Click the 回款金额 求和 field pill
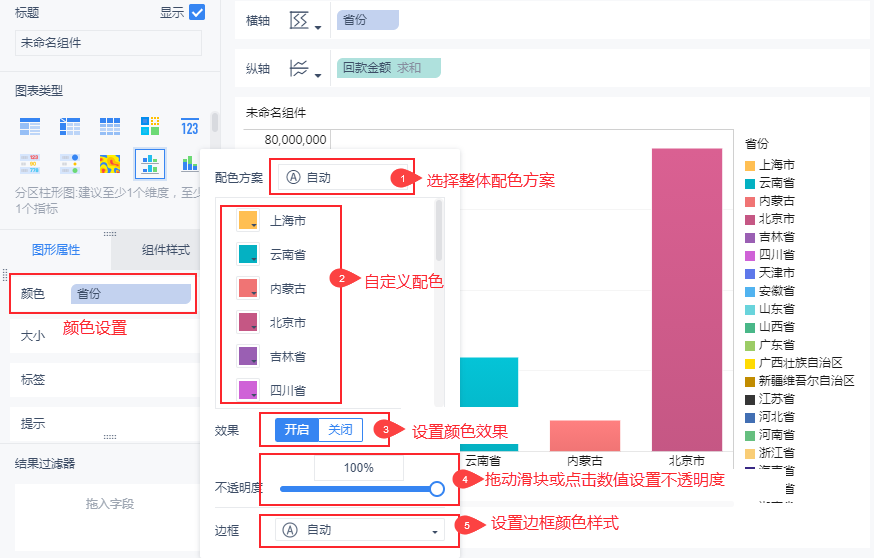The image size is (874, 558). pyautogui.click(x=389, y=68)
